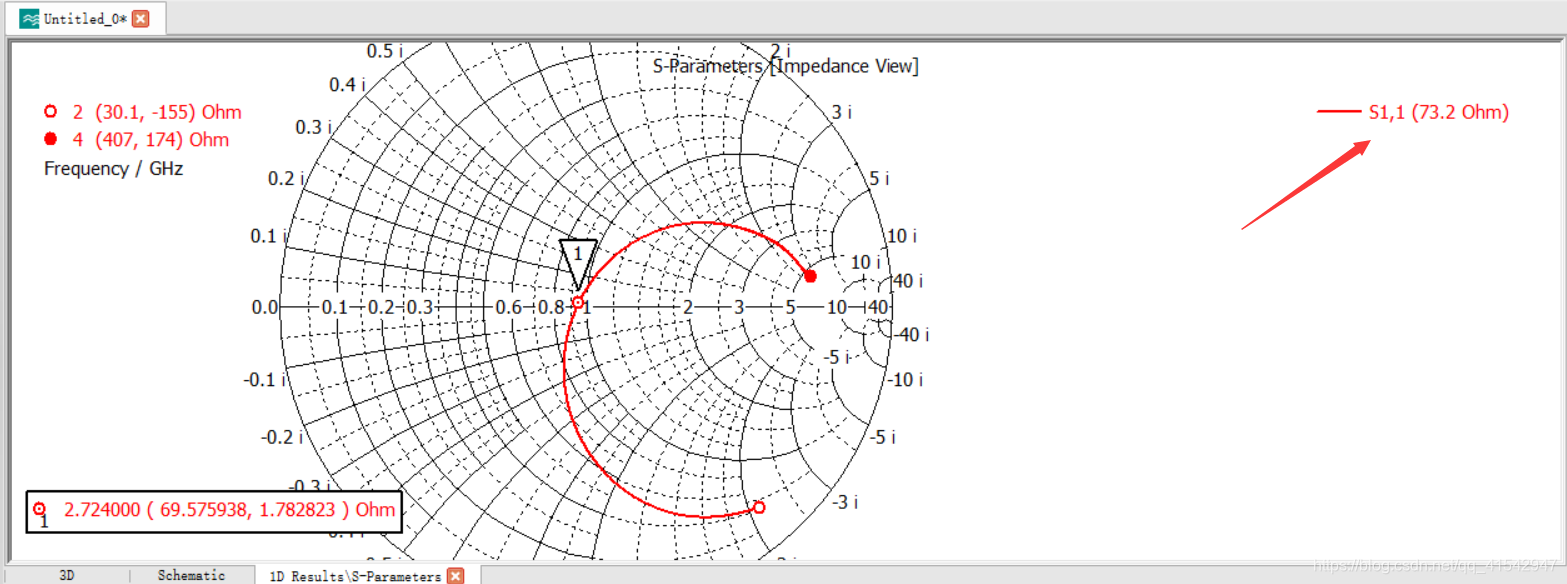
Task: Click the -0.2 i reactance label
Action: tap(281, 437)
